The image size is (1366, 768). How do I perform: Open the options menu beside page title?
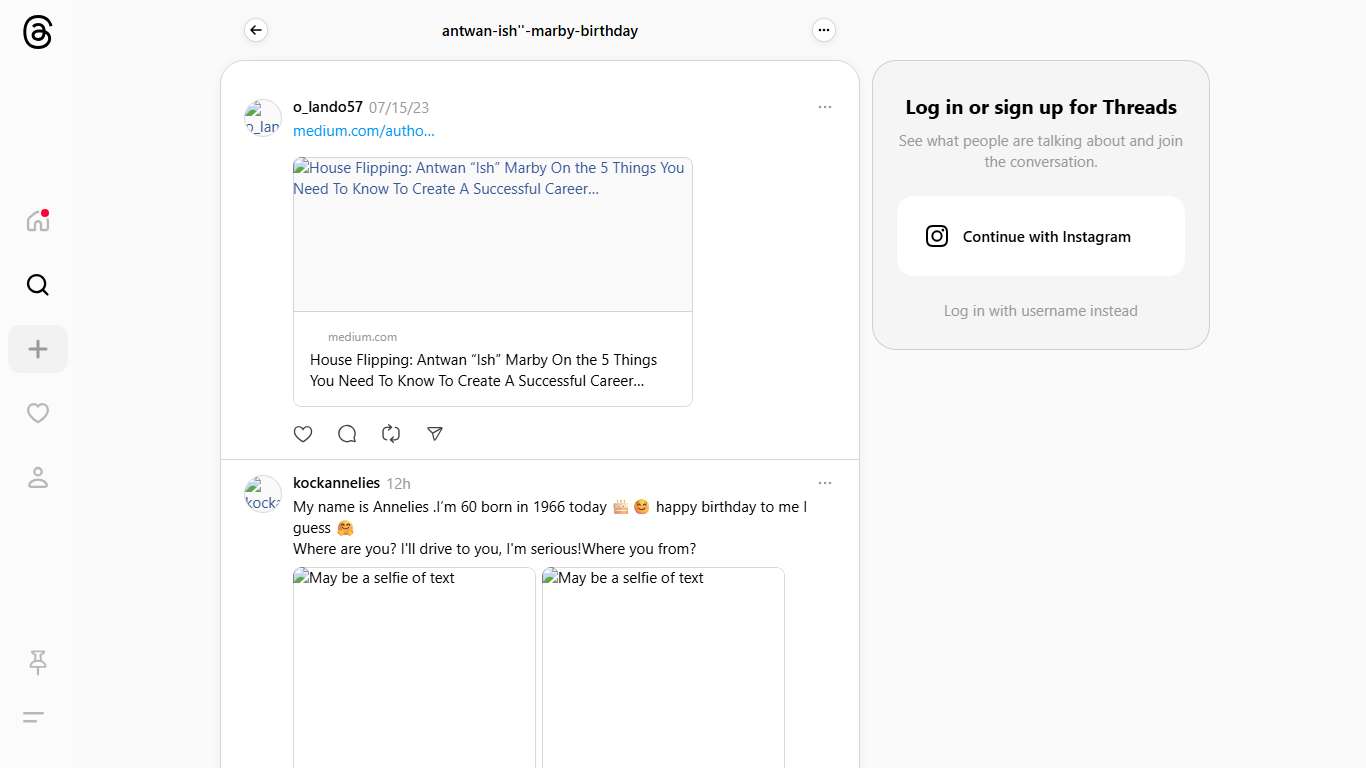click(823, 31)
